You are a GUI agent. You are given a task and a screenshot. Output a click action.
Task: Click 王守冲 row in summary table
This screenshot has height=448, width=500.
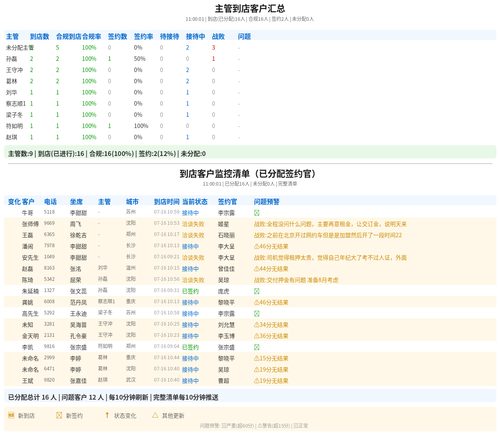coord(250,70)
